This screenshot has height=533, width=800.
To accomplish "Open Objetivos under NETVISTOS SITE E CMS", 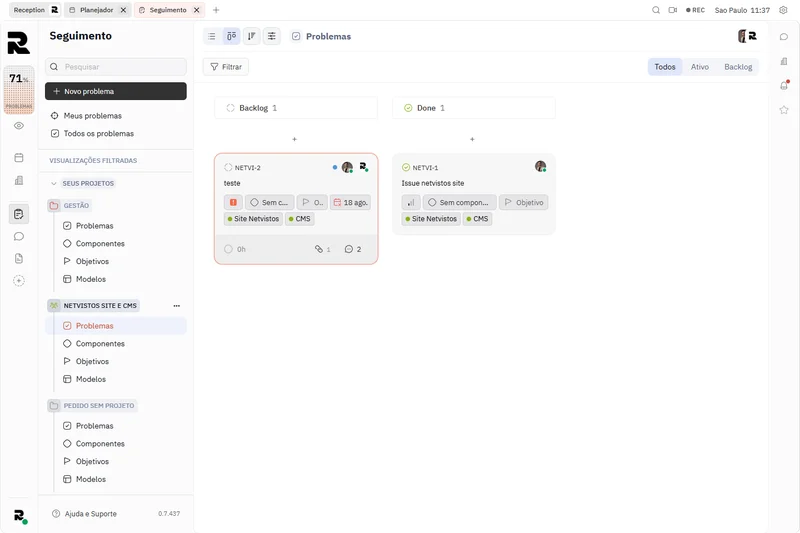I will [x=92, y=362].
